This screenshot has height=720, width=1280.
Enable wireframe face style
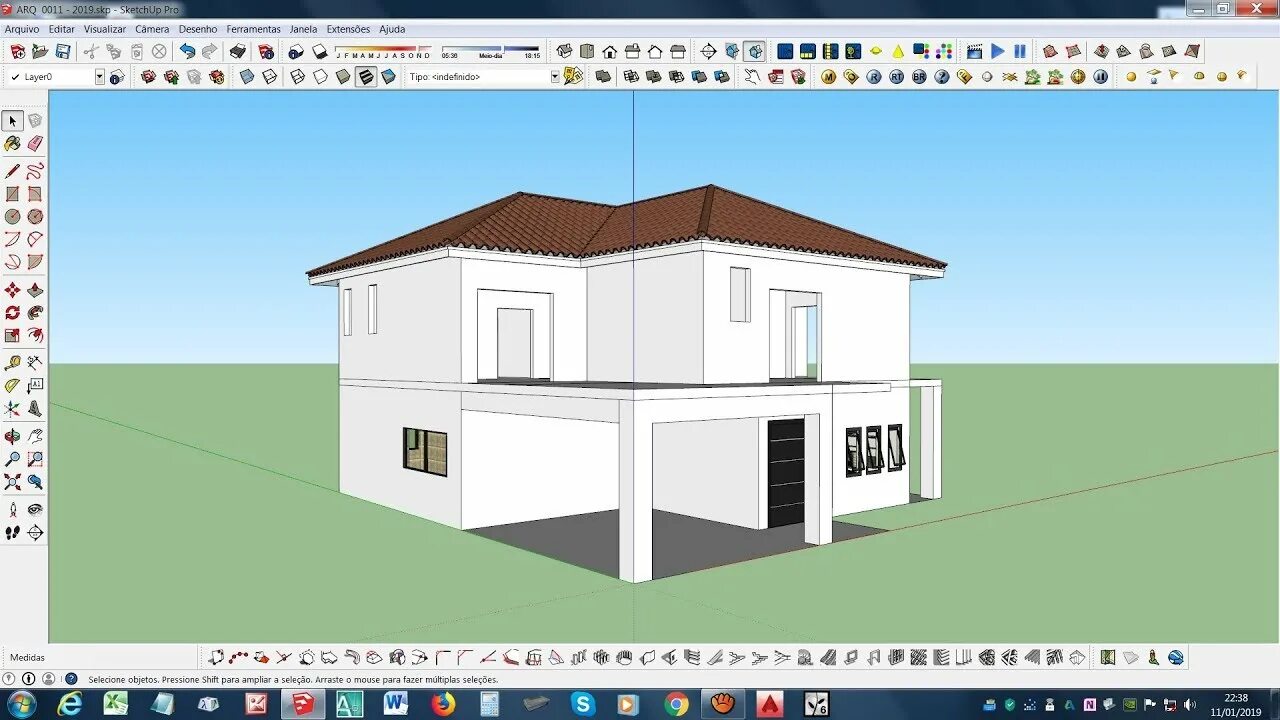[298, 76]
